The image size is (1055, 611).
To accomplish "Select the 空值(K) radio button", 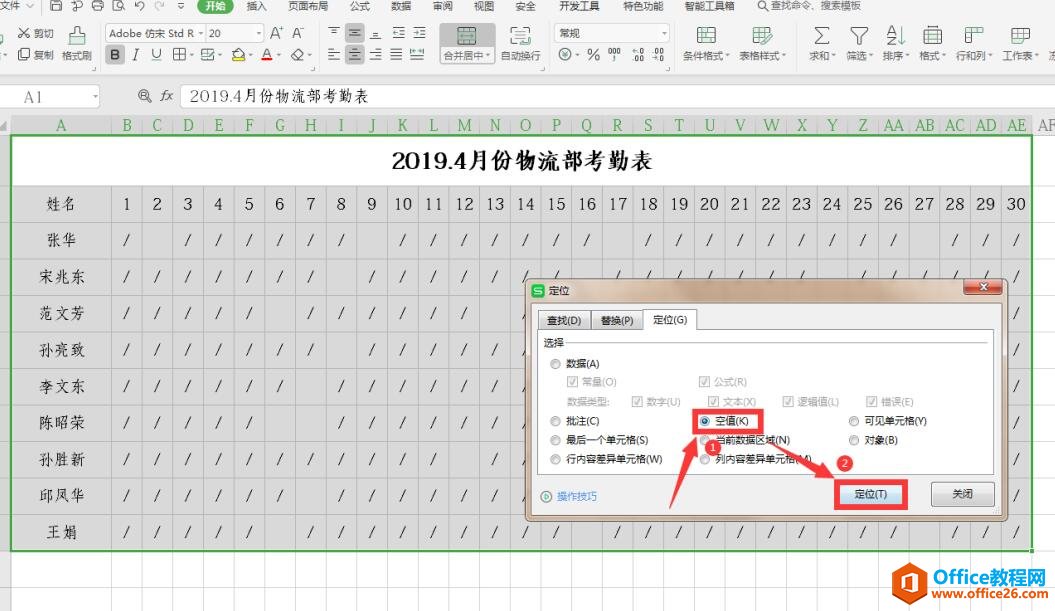I will coord(704,421).
